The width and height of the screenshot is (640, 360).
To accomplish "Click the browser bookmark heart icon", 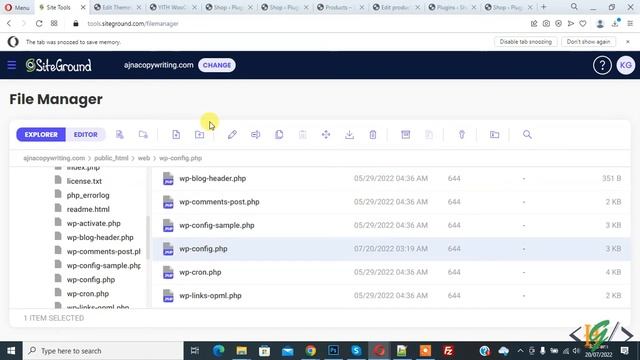I will pos(583,24).
